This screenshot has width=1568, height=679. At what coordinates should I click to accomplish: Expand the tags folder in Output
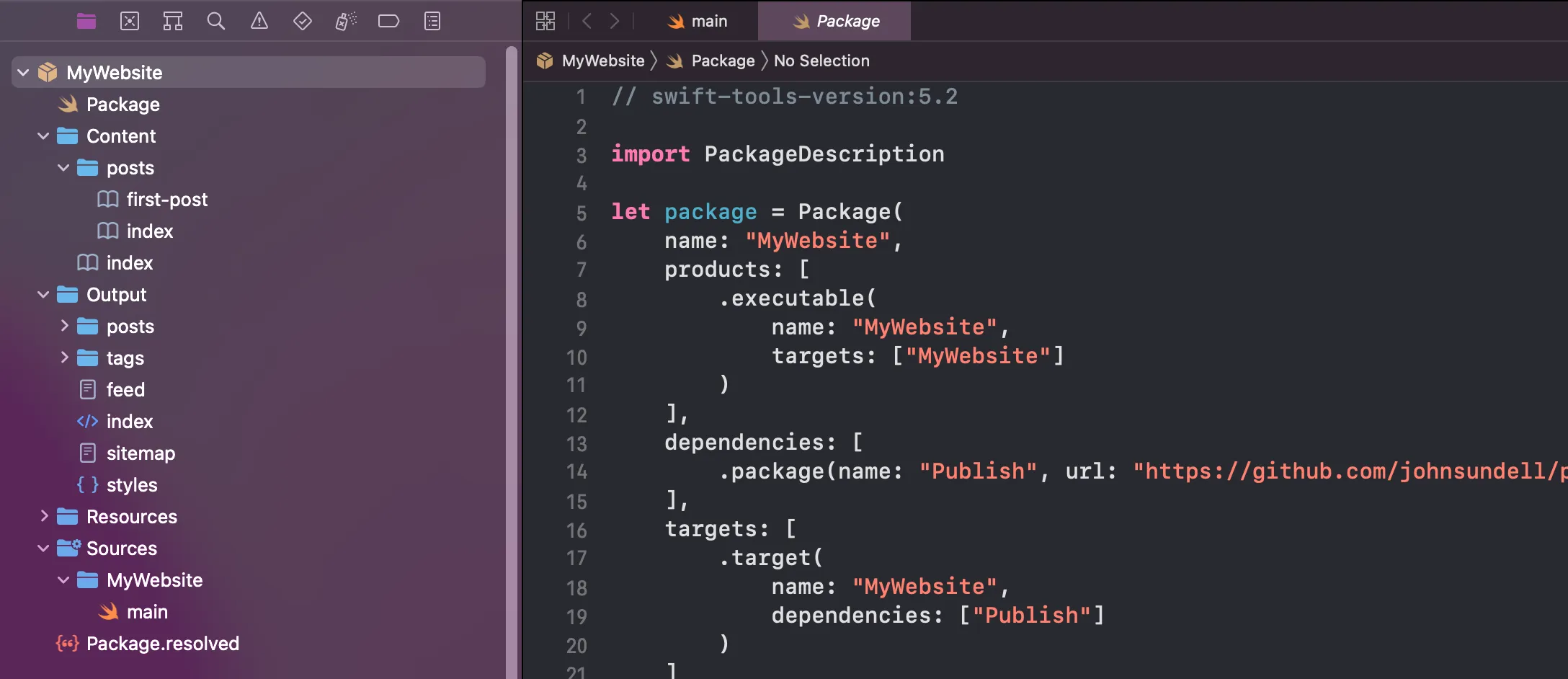65,358
